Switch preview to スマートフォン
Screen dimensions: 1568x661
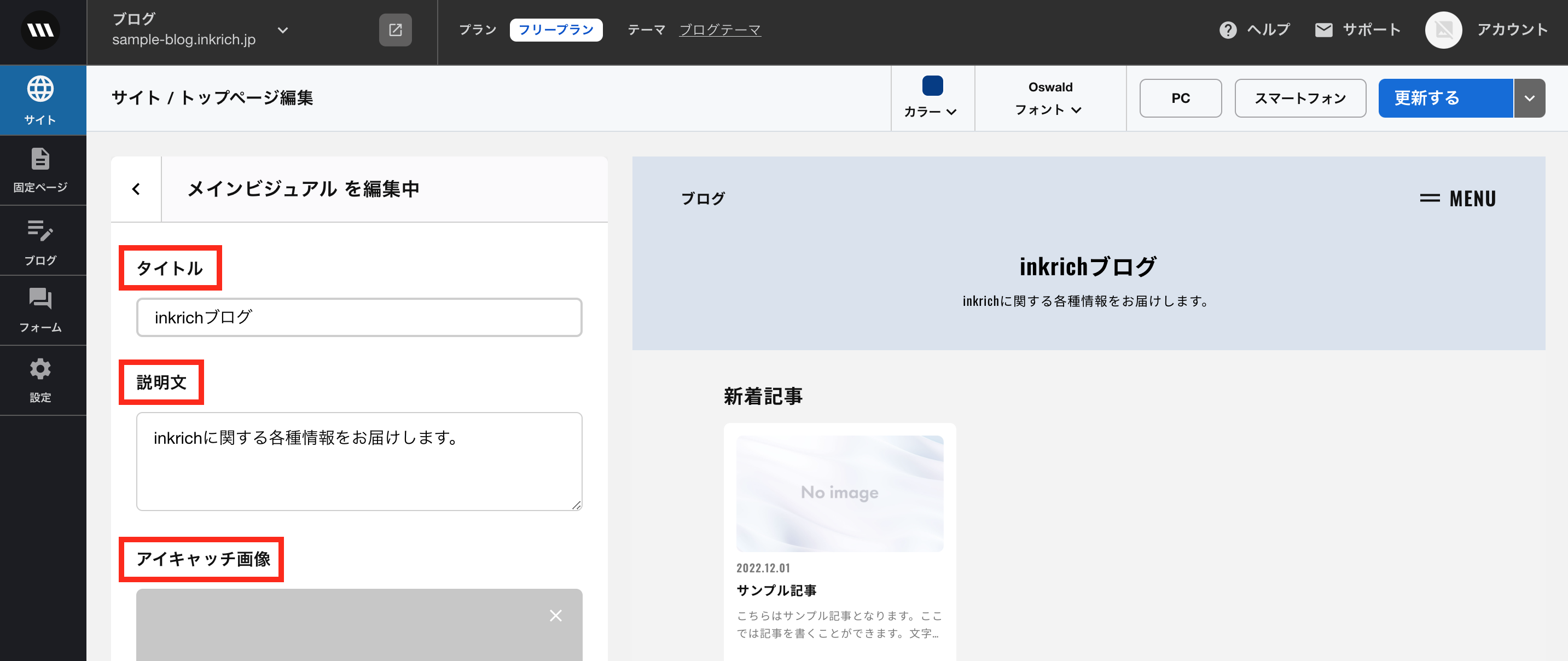[1300, 98]
